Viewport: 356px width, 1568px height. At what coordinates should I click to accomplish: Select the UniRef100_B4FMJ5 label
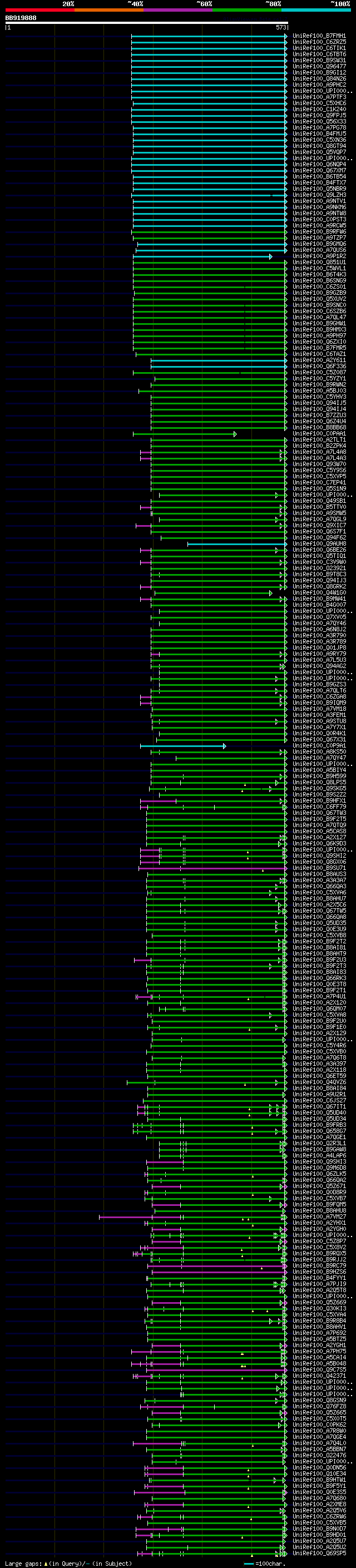pyautogui.click(x=319, y=133)
